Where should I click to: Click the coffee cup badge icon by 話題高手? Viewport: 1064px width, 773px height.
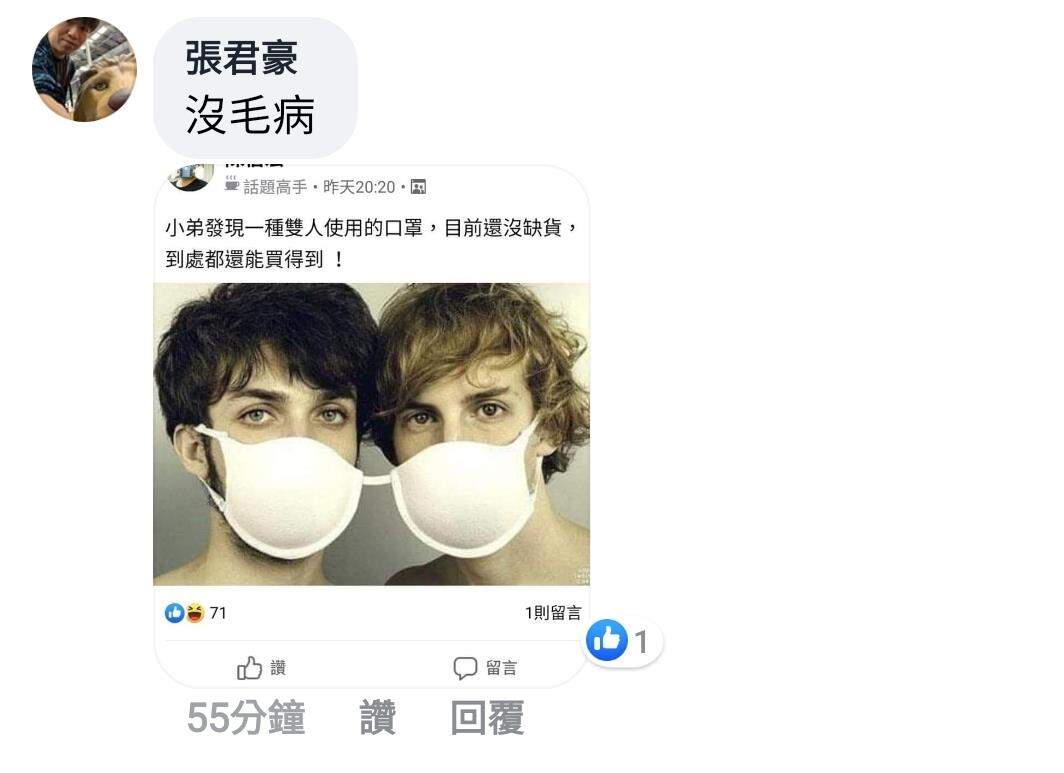(232, 185)
